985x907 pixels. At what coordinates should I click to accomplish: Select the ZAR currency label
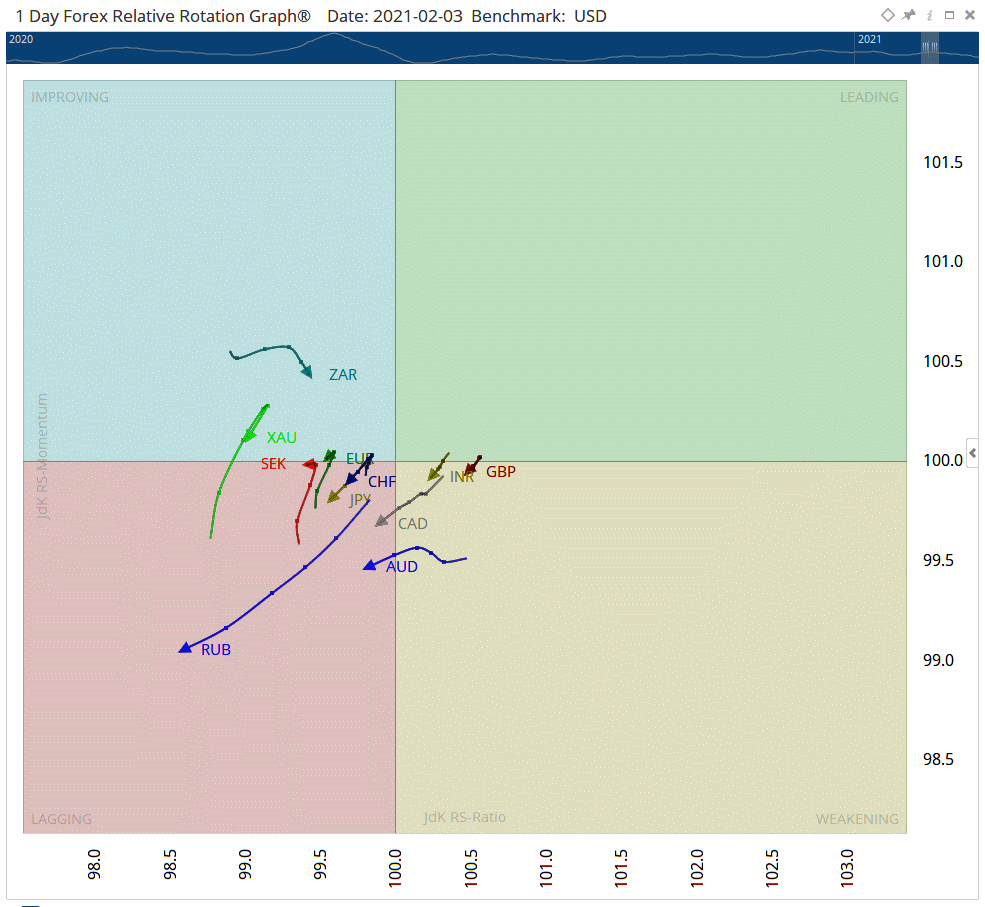click(x=343, y=375)
